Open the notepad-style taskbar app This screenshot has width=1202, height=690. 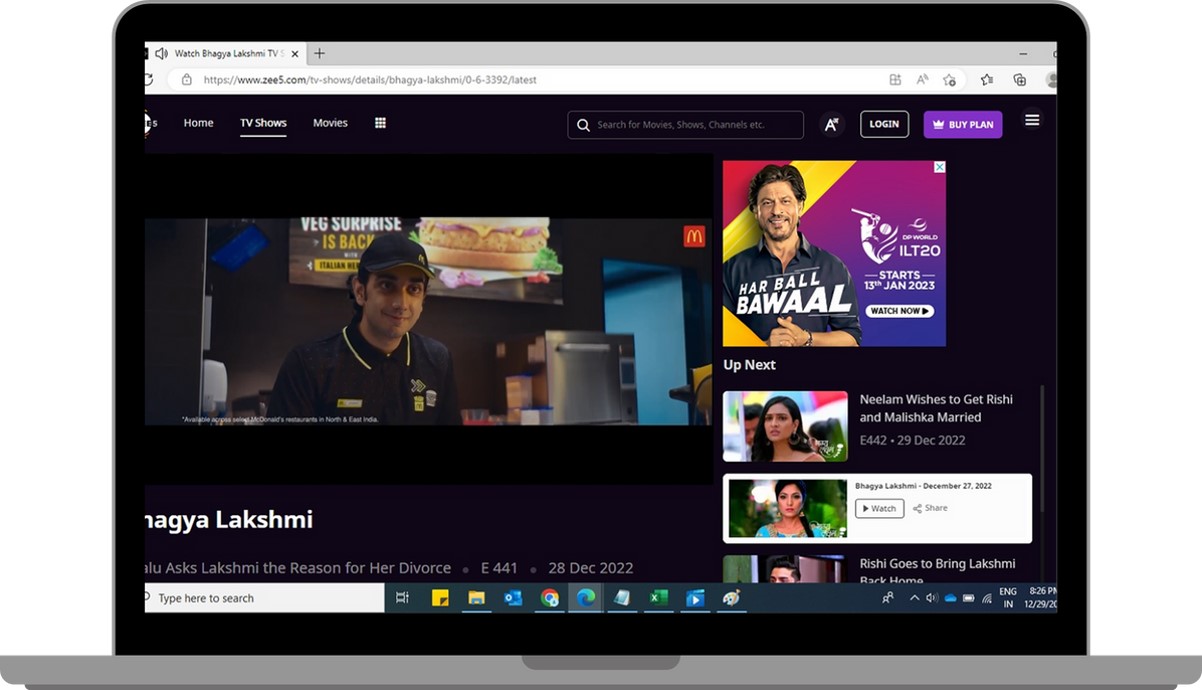622,598
